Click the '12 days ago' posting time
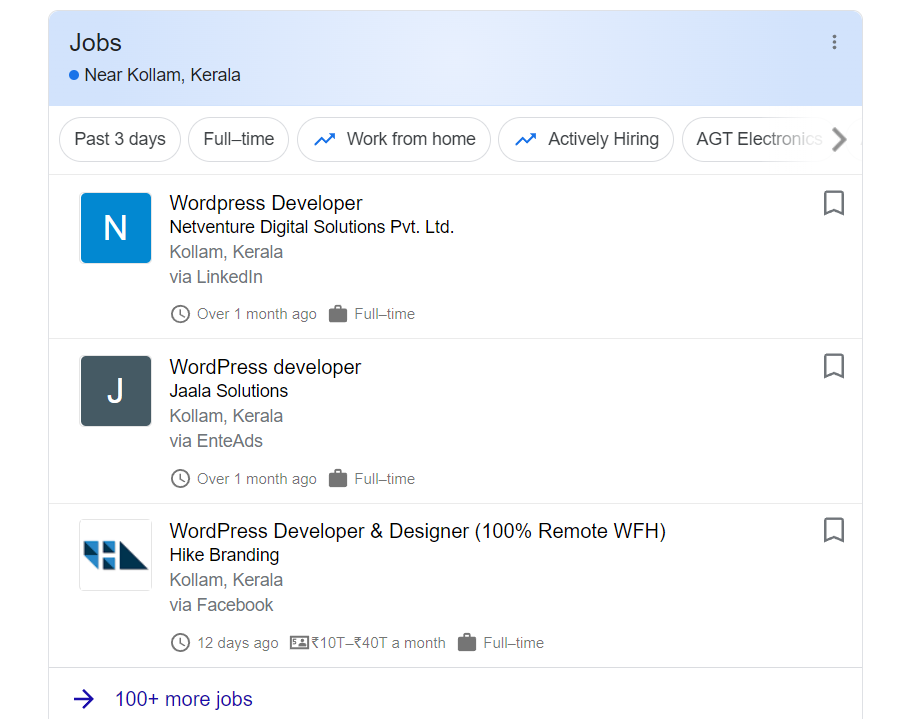Screen dimensions: 906x719 [238, 643]
